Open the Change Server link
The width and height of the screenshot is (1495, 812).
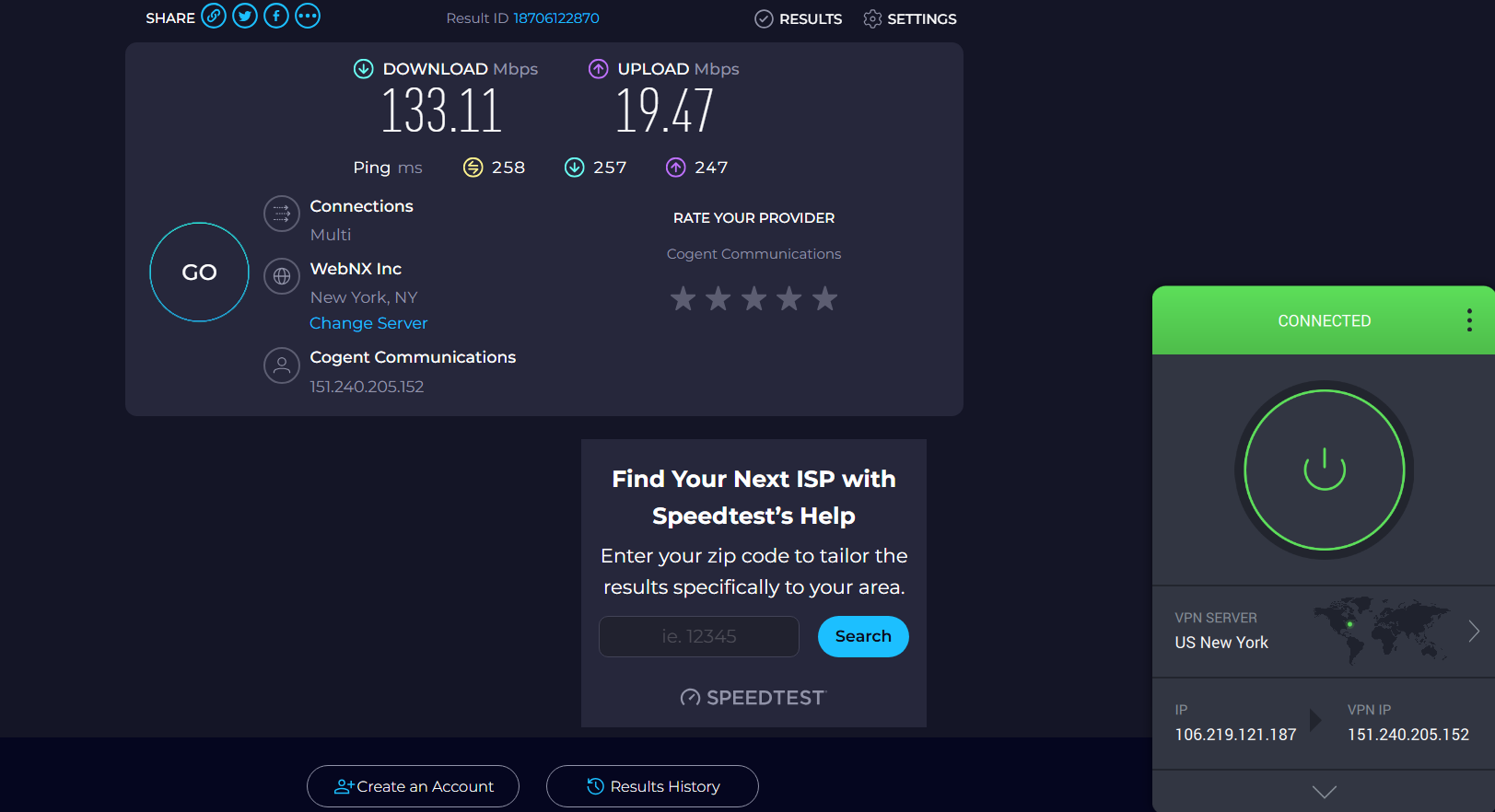coord(368,323)
